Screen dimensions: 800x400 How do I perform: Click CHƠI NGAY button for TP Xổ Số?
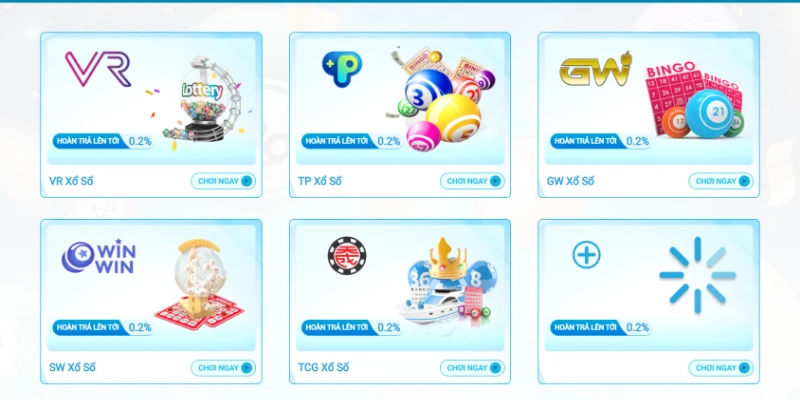(472, 181)
